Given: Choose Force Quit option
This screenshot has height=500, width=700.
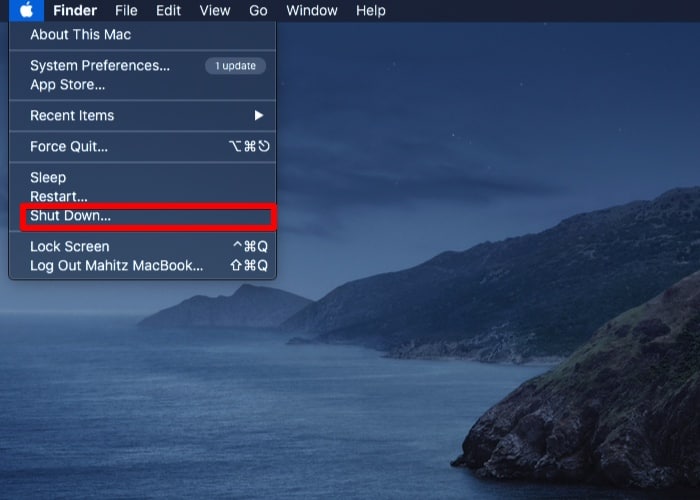Looking at the screenshot, I should click(x=69, y=147).
